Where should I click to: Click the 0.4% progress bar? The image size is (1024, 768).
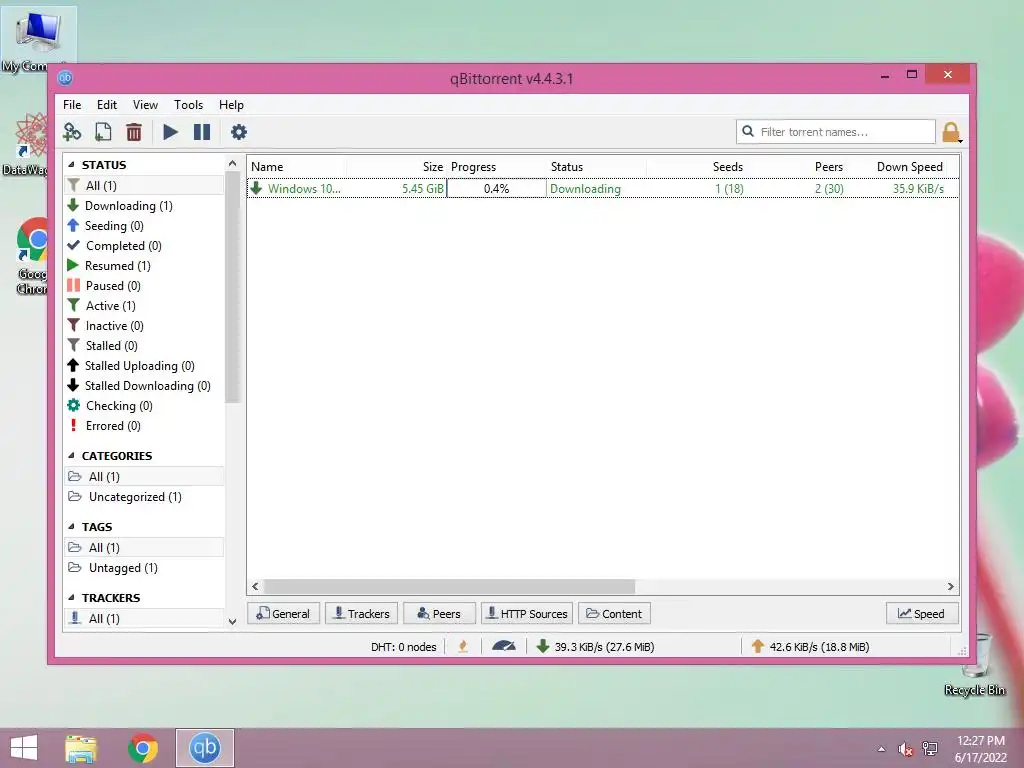(496, 189)
